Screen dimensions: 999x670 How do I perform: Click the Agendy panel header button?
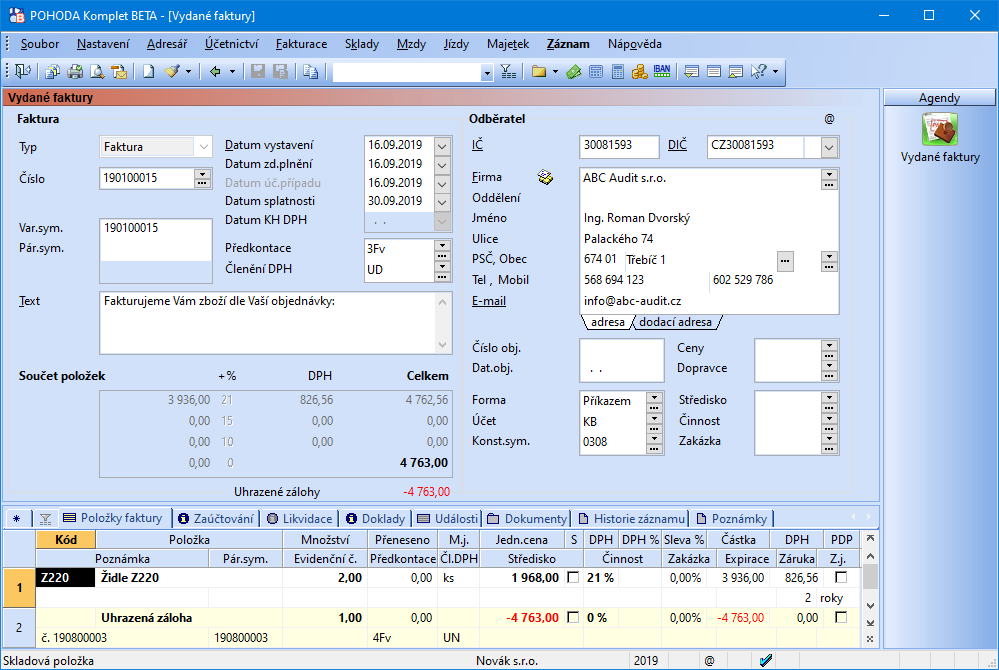coord(939,97)
